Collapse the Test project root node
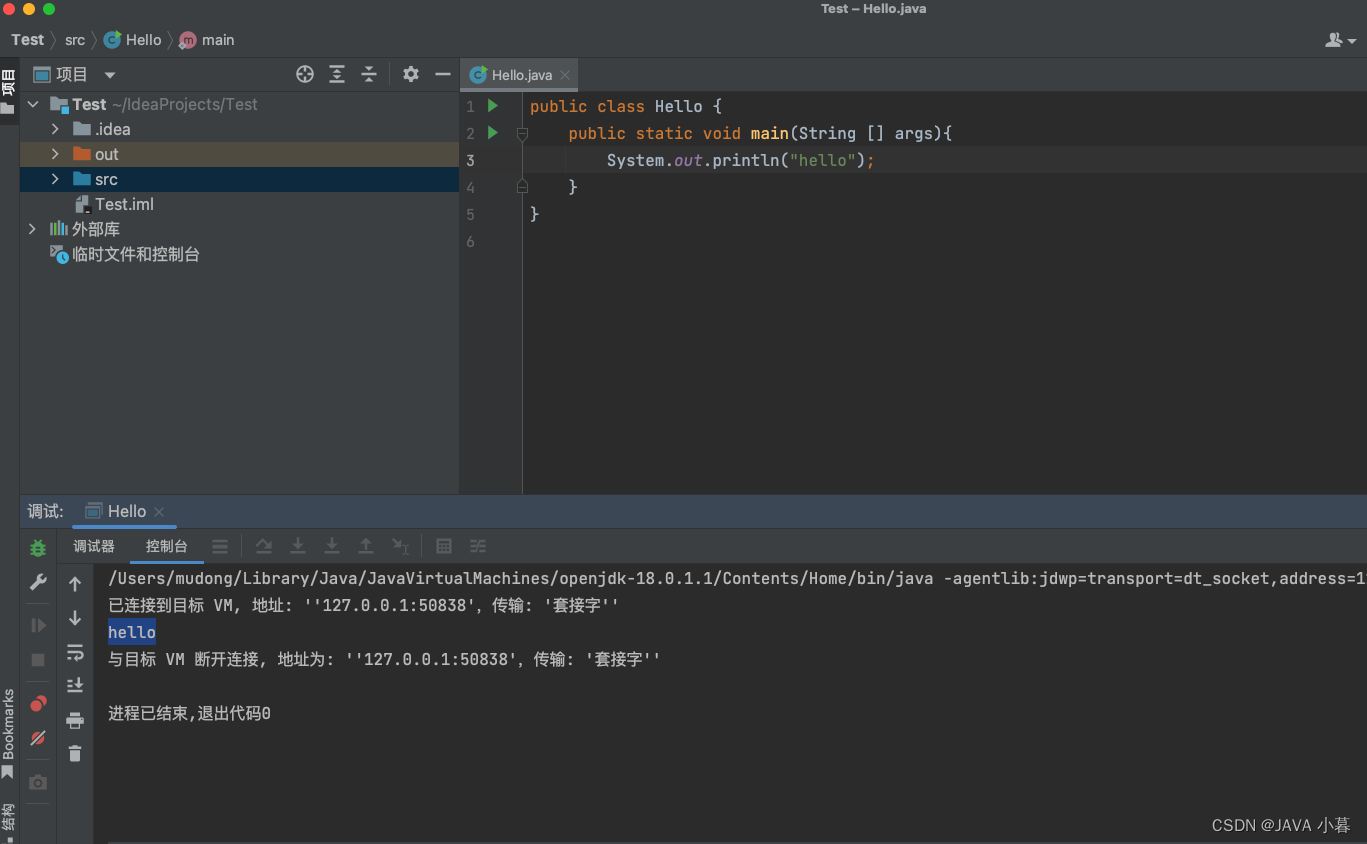 click(x=33, y=104)
